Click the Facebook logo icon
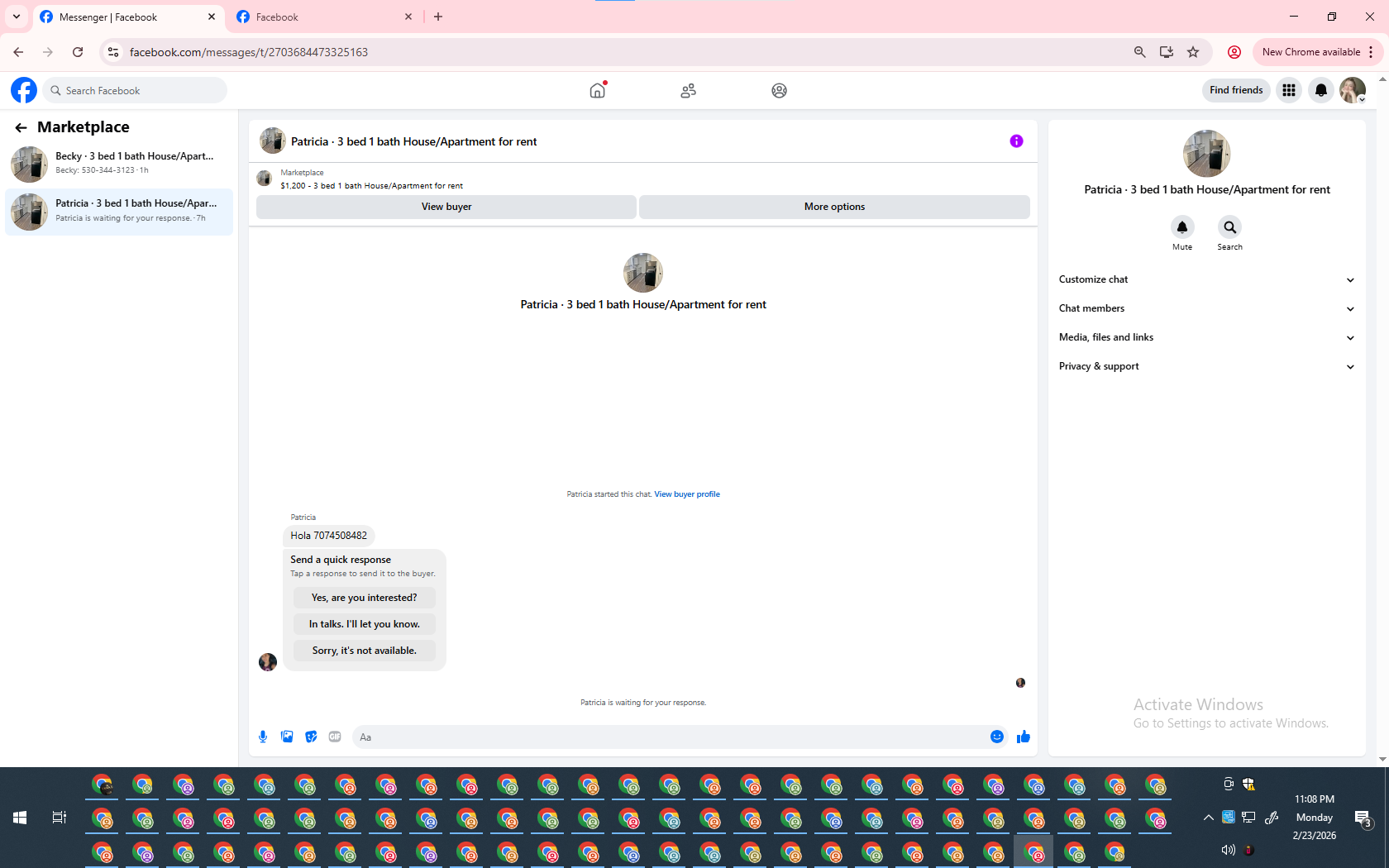Image resolution: width=1389 pixels, height=868 pixels. pos(24,90)
